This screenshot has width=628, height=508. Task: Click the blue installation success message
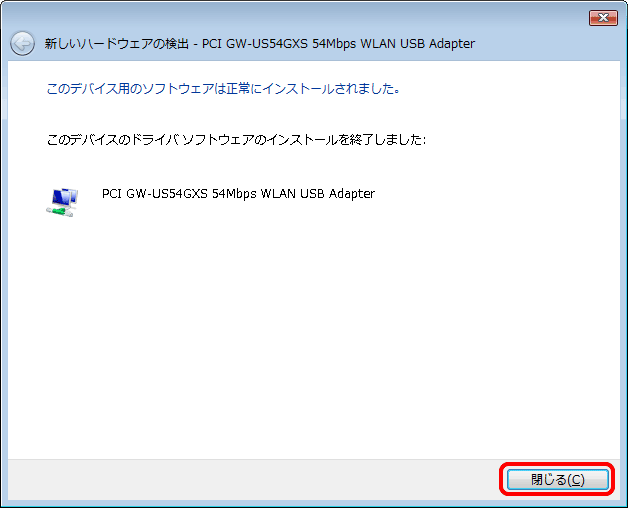(223, 89)
